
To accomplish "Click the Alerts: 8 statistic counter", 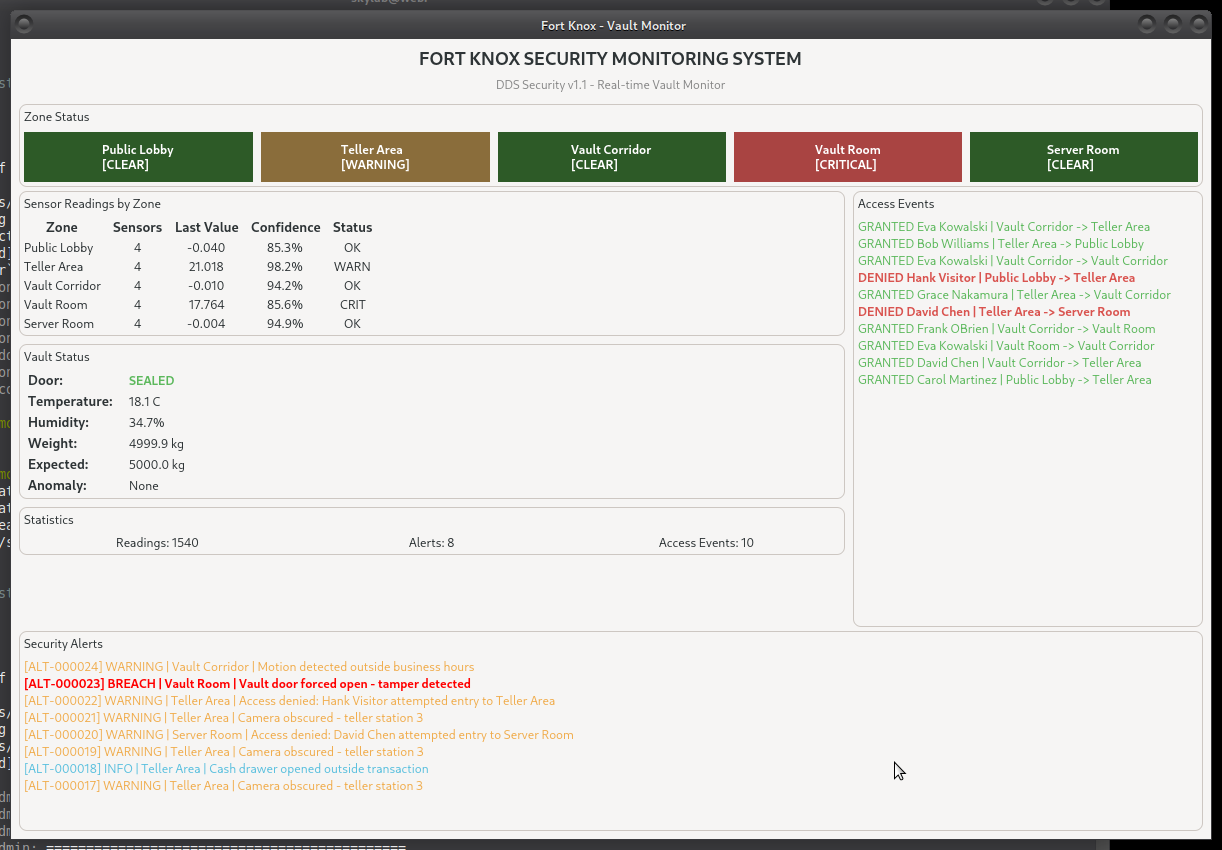I will [431, 542].
